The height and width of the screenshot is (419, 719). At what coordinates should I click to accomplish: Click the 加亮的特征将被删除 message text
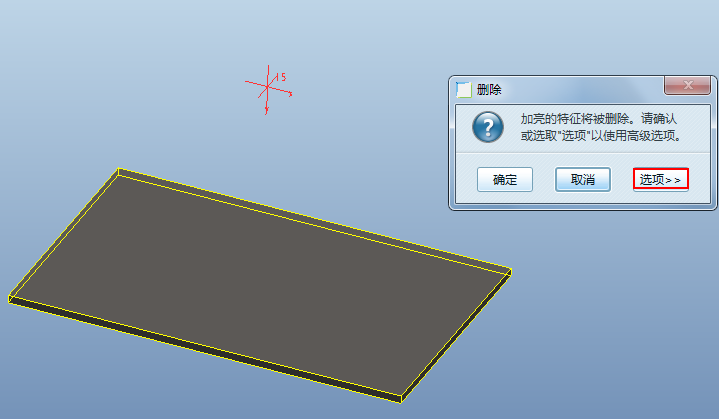(599, 127)
